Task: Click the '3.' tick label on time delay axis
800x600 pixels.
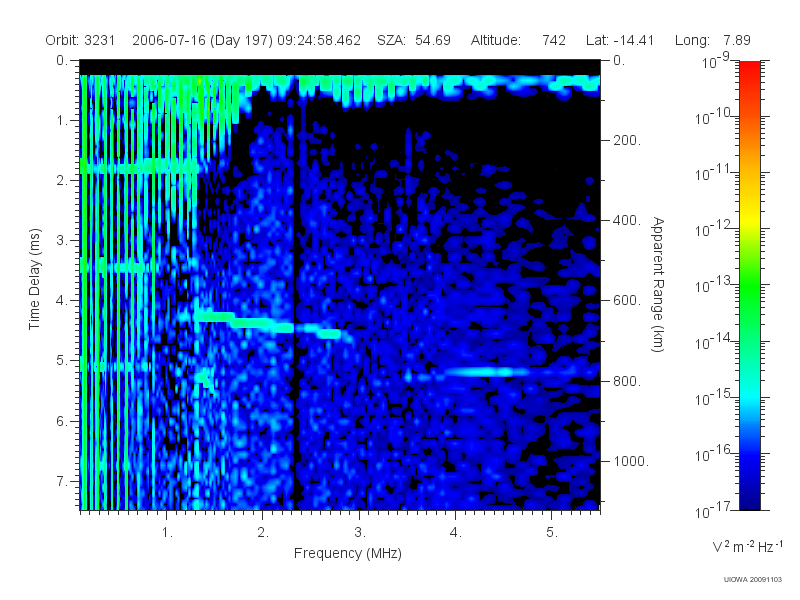Action: (x=62, y=240)
